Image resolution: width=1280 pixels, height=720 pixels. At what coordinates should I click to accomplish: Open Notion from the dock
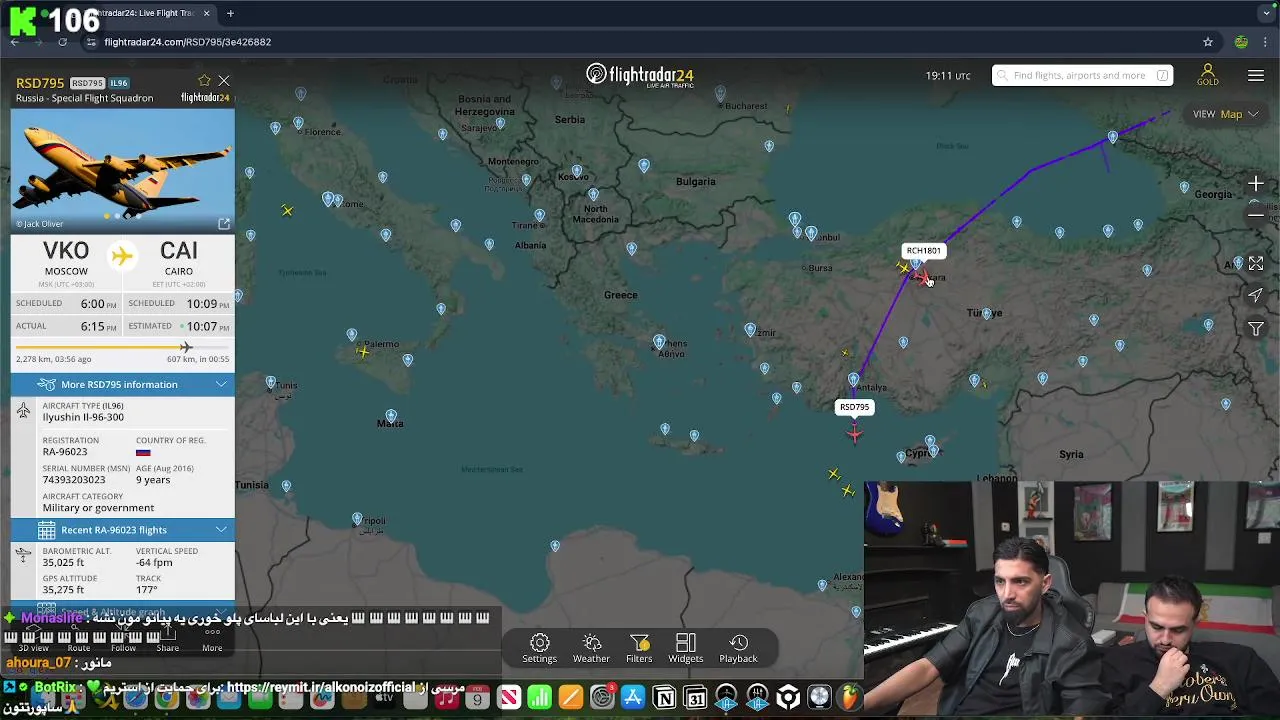point(664,697)
